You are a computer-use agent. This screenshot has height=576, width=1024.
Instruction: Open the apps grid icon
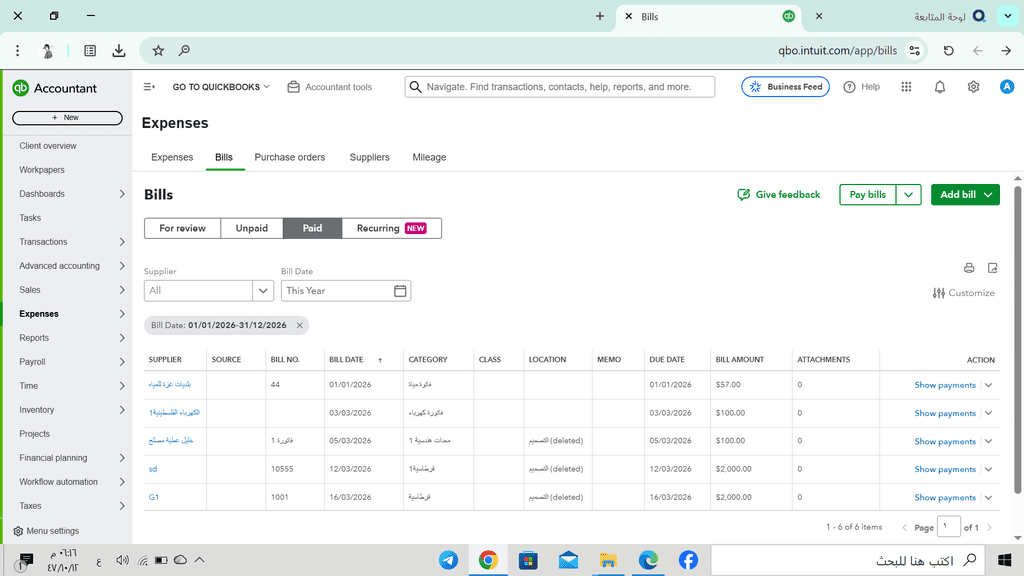[906, 87]
